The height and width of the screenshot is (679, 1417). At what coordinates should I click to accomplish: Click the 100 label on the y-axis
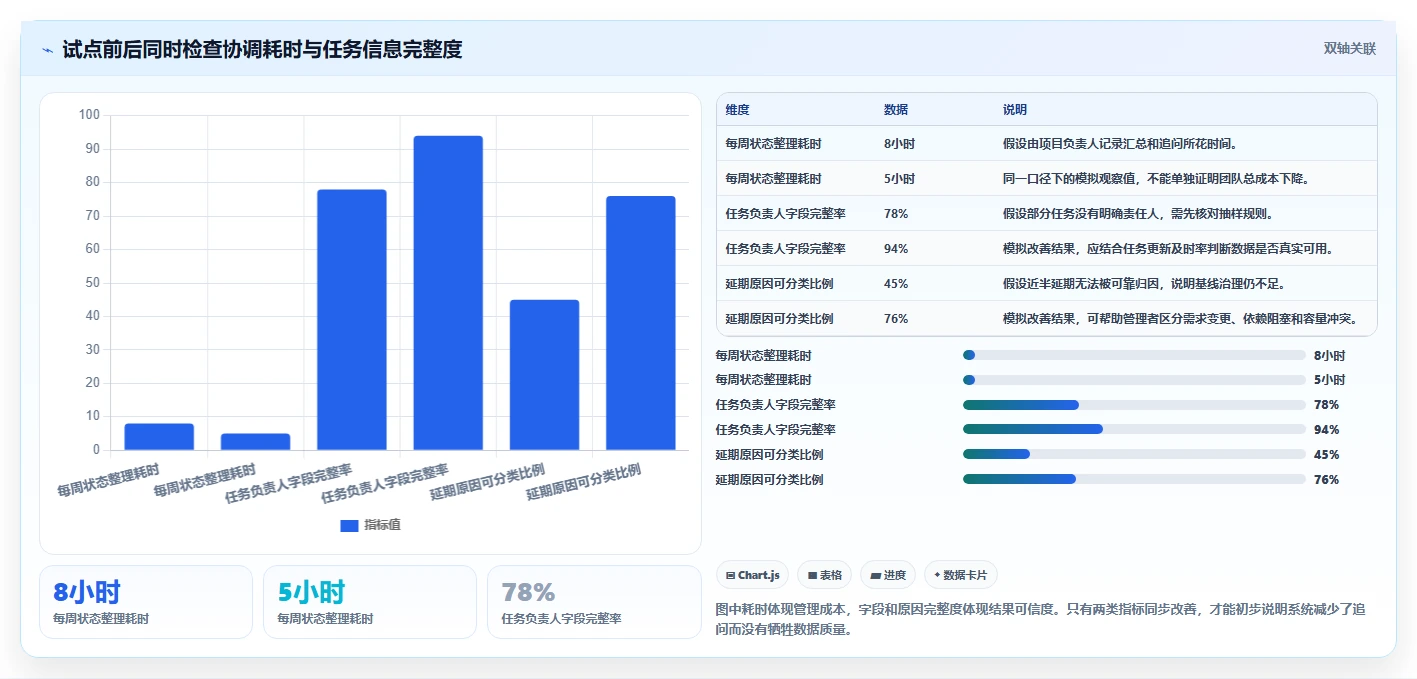pos(89,115)
